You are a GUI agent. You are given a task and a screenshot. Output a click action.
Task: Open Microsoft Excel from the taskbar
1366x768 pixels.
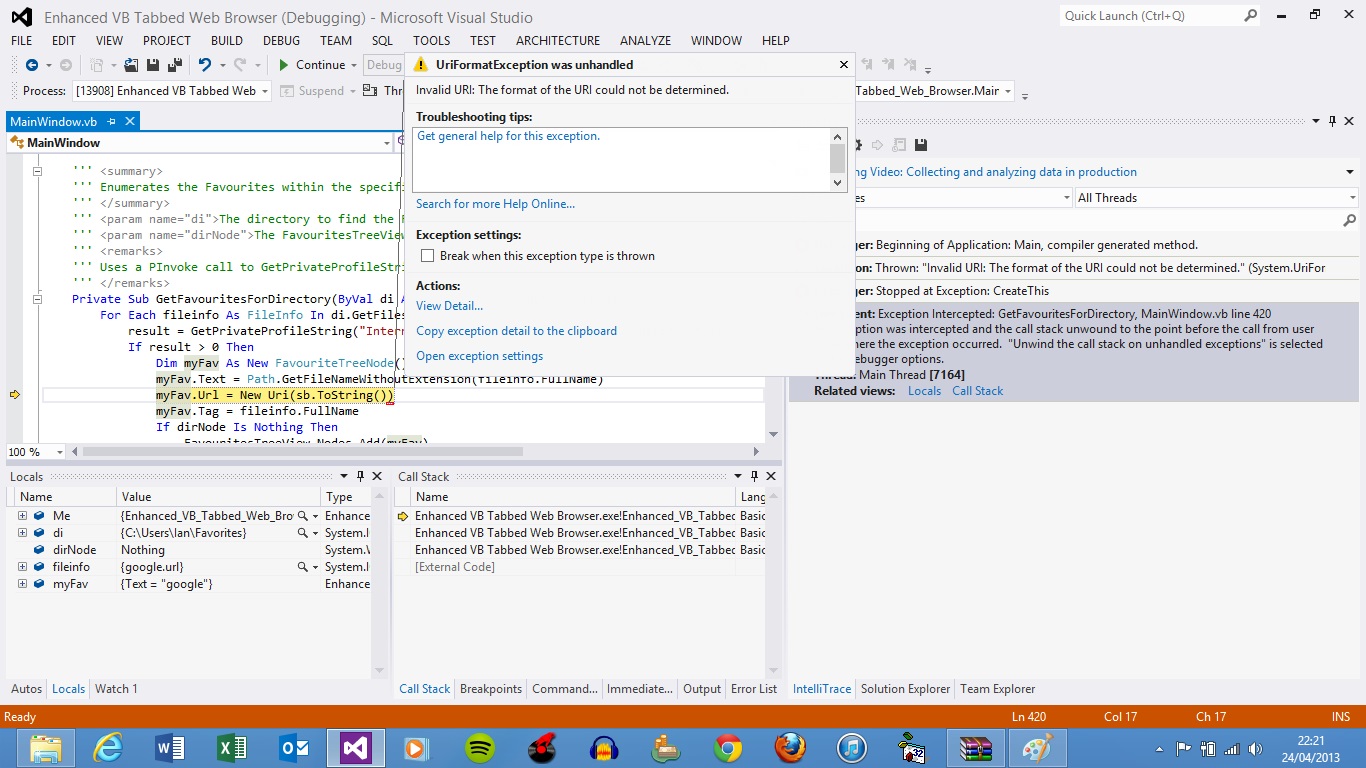(x=232, y=748)
